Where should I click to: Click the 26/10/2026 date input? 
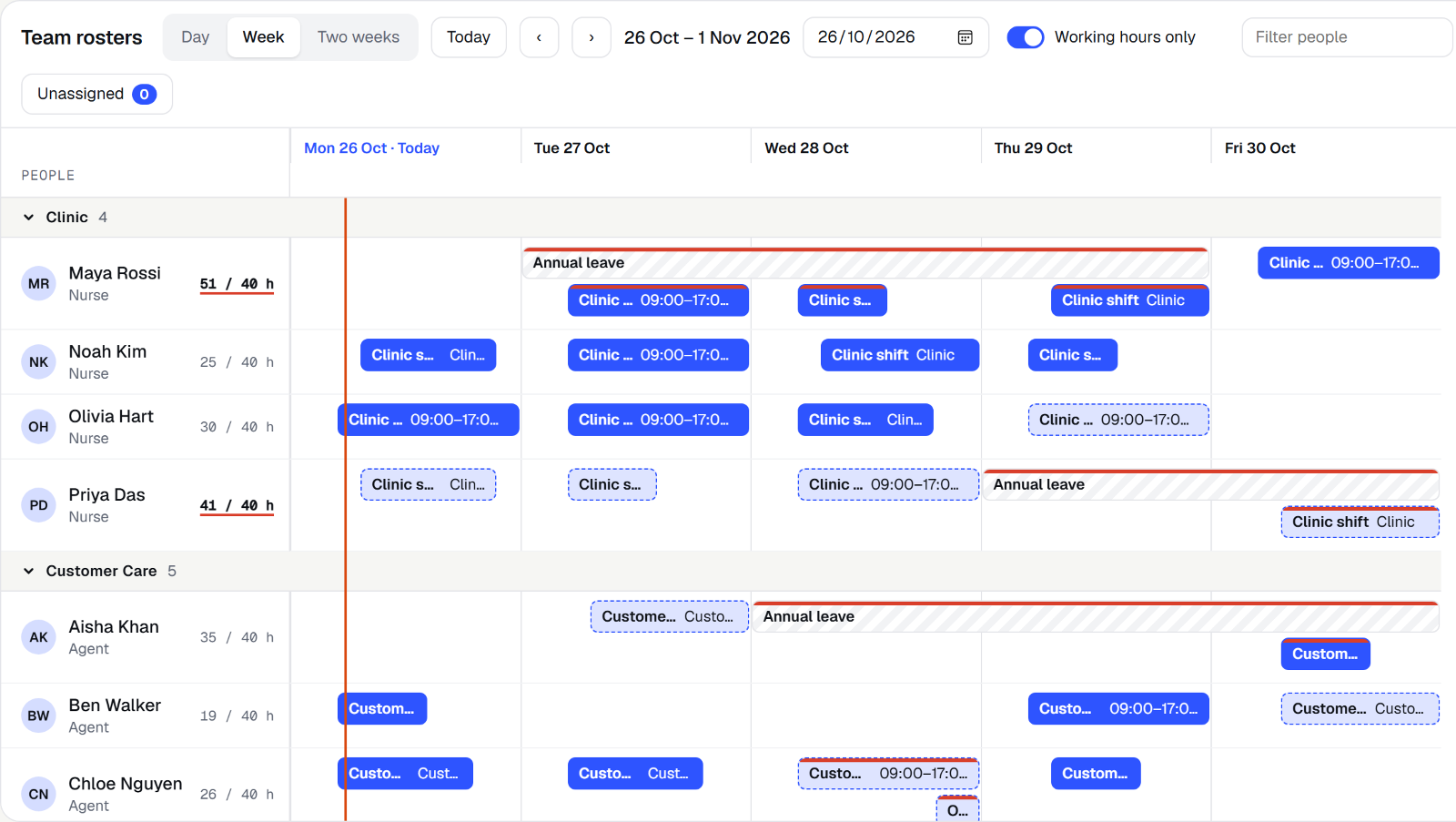pos(895,37)
